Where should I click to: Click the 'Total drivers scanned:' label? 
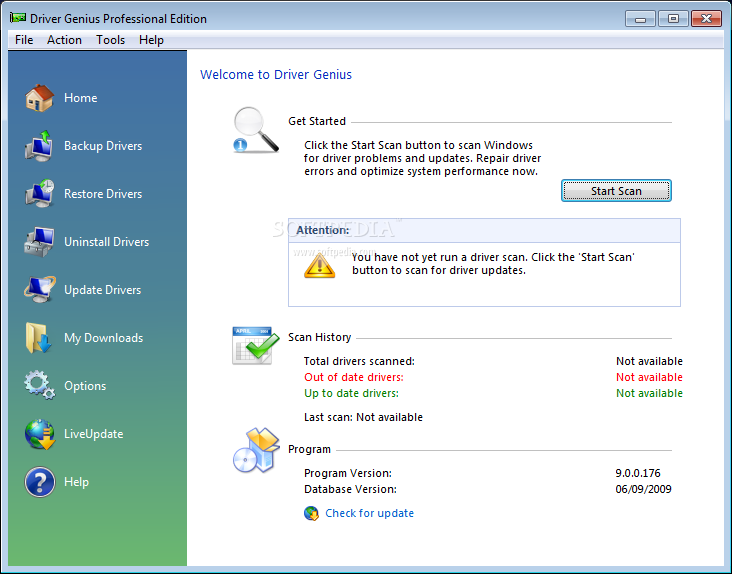pos(359,361)
